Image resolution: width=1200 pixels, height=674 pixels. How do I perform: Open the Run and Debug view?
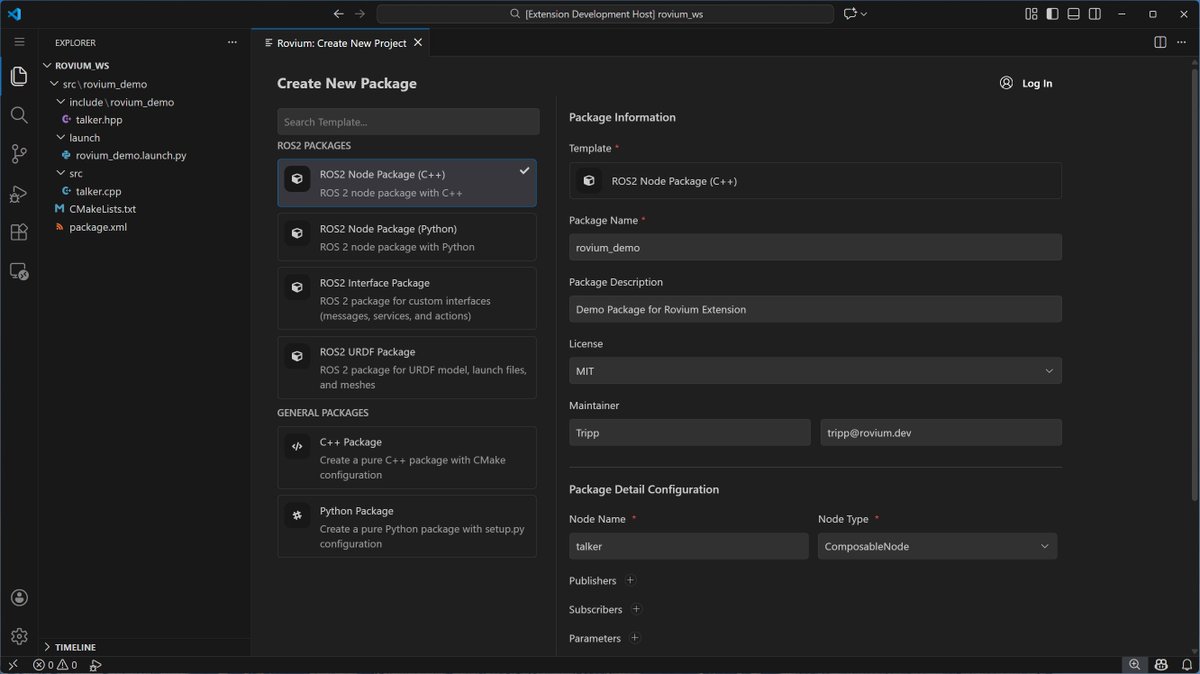tap(19, 193)
